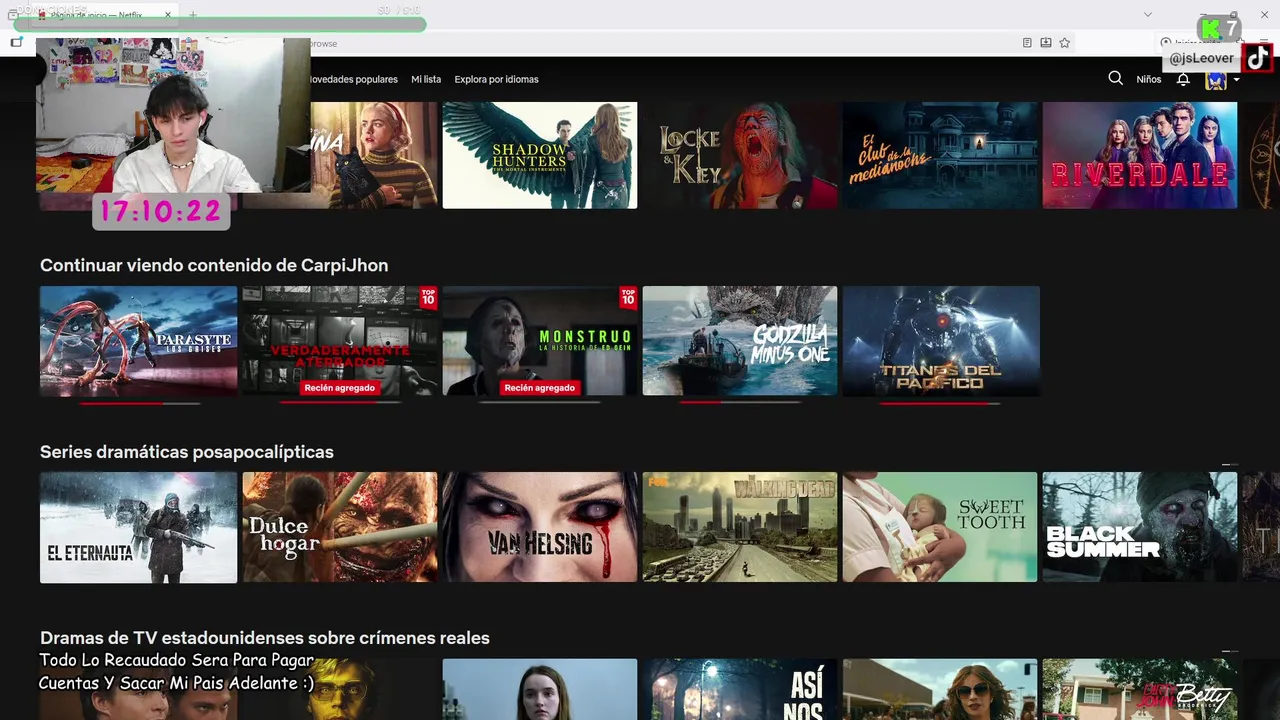Open Van Helsing
The height and width of the screenshot is (720, 1280).
click(540, 527)
